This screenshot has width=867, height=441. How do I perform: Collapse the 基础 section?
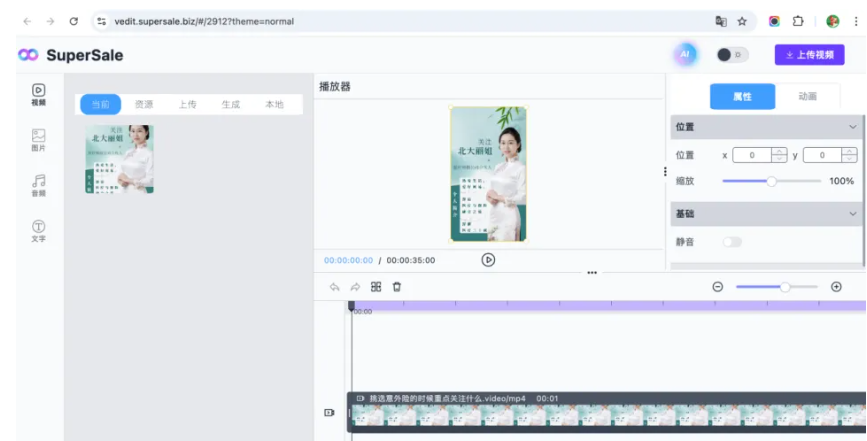tap(852, 214)
